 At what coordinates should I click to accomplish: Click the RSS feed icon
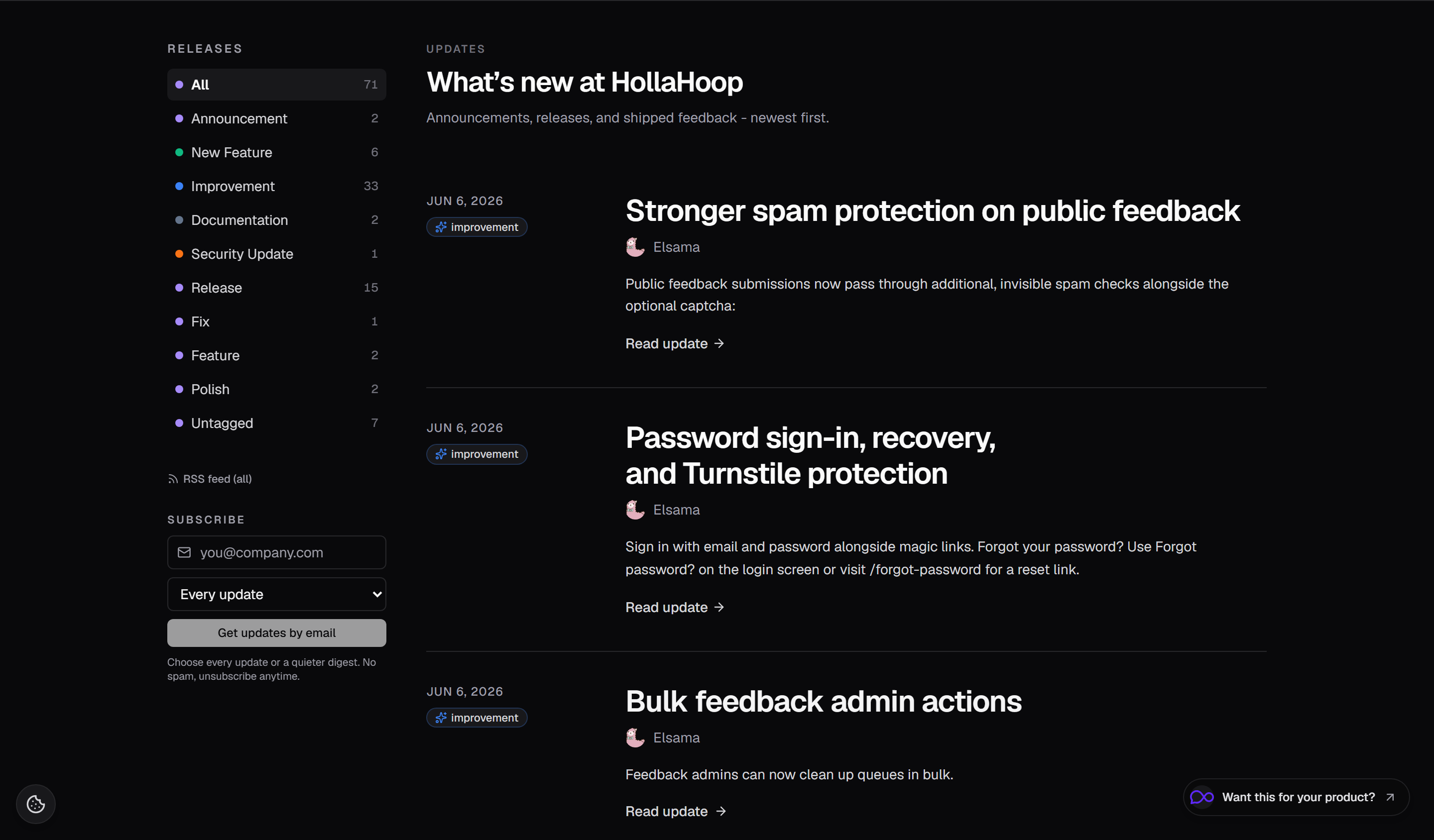pyautogui.click(x=173, y=479)
